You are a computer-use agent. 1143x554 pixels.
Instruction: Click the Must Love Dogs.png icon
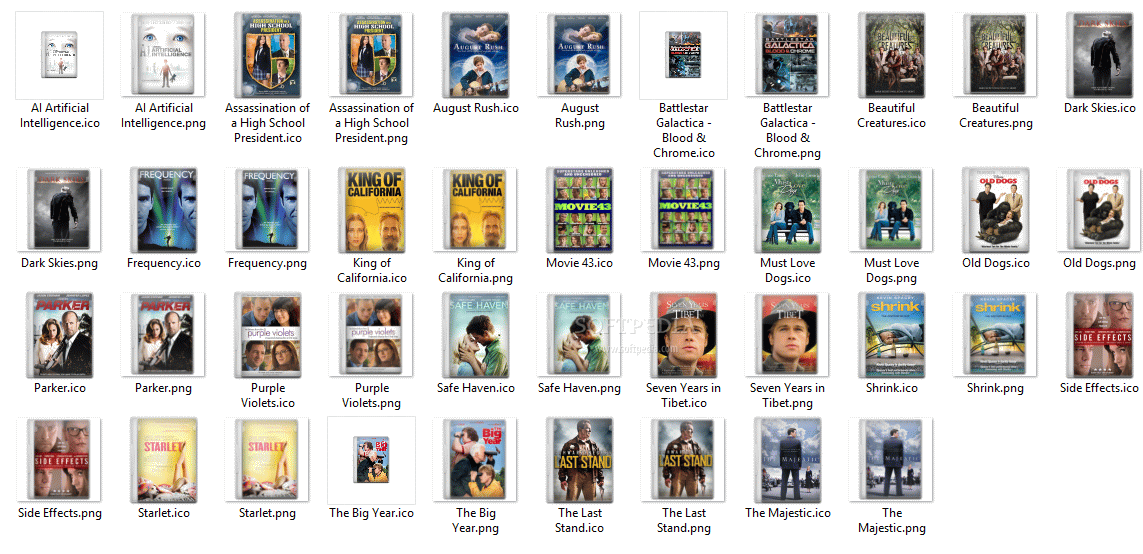click(892, 210)
